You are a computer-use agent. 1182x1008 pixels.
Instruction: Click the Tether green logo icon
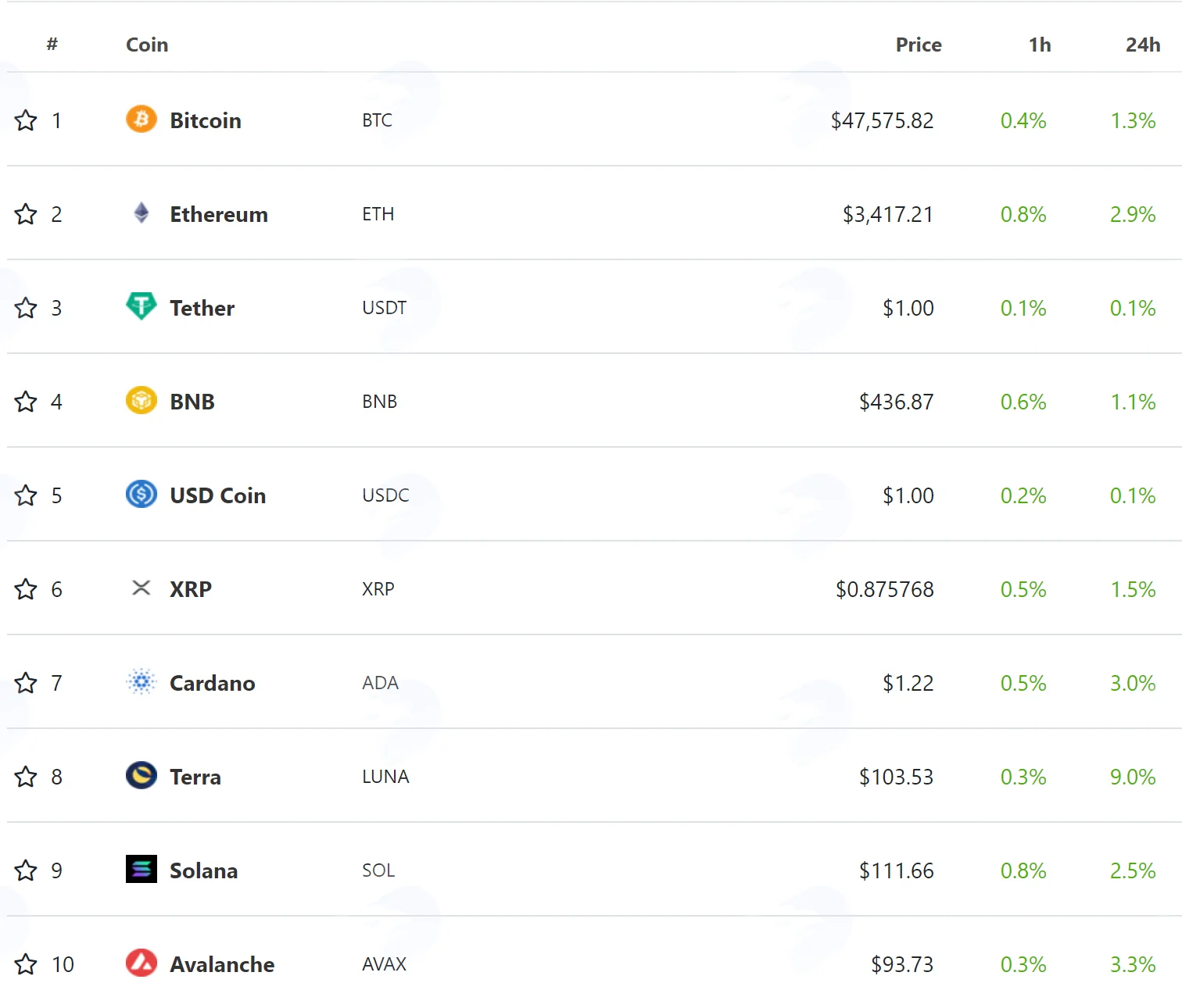click(141, 306)
